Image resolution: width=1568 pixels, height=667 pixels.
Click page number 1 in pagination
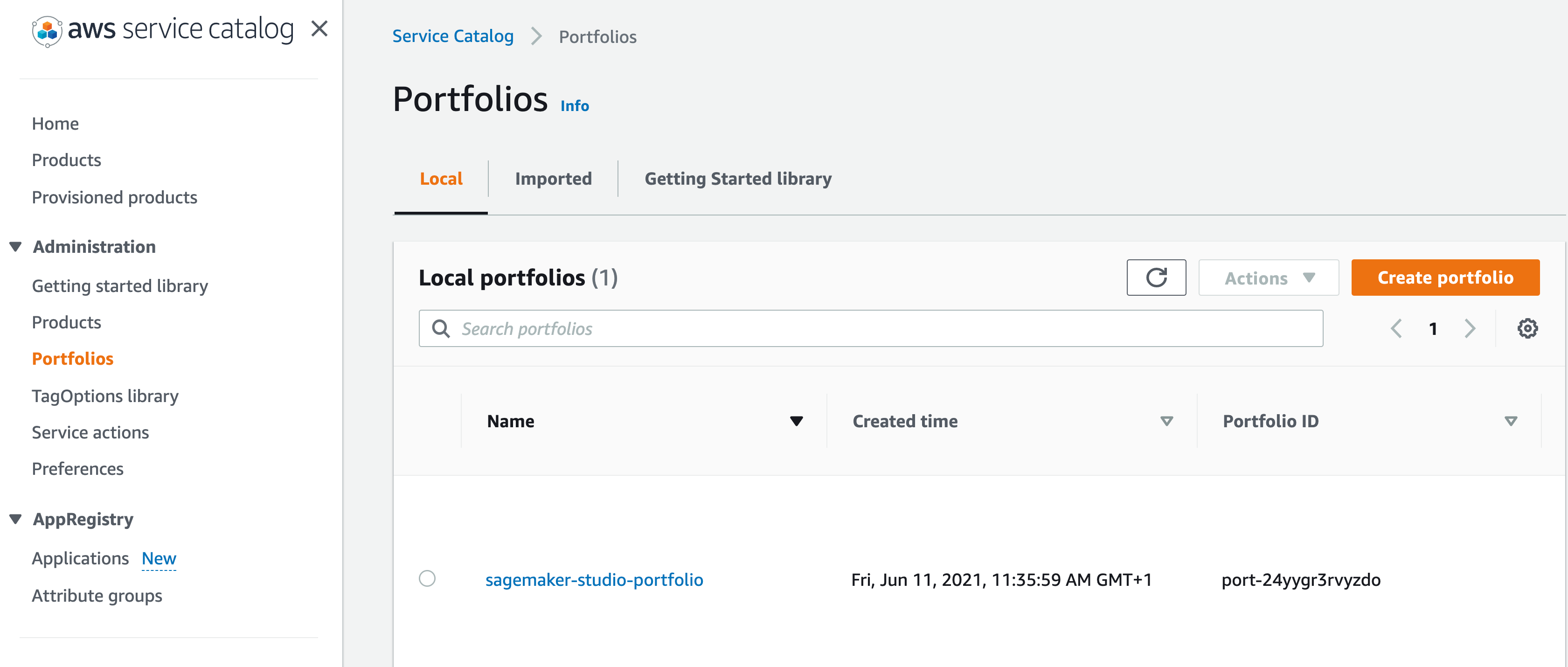coord(1434,329)
